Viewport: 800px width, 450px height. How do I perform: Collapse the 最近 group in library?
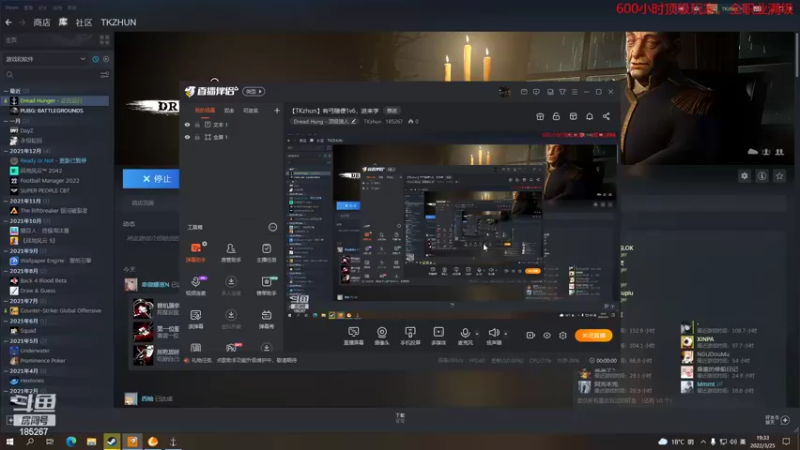(x=6, y=91)
